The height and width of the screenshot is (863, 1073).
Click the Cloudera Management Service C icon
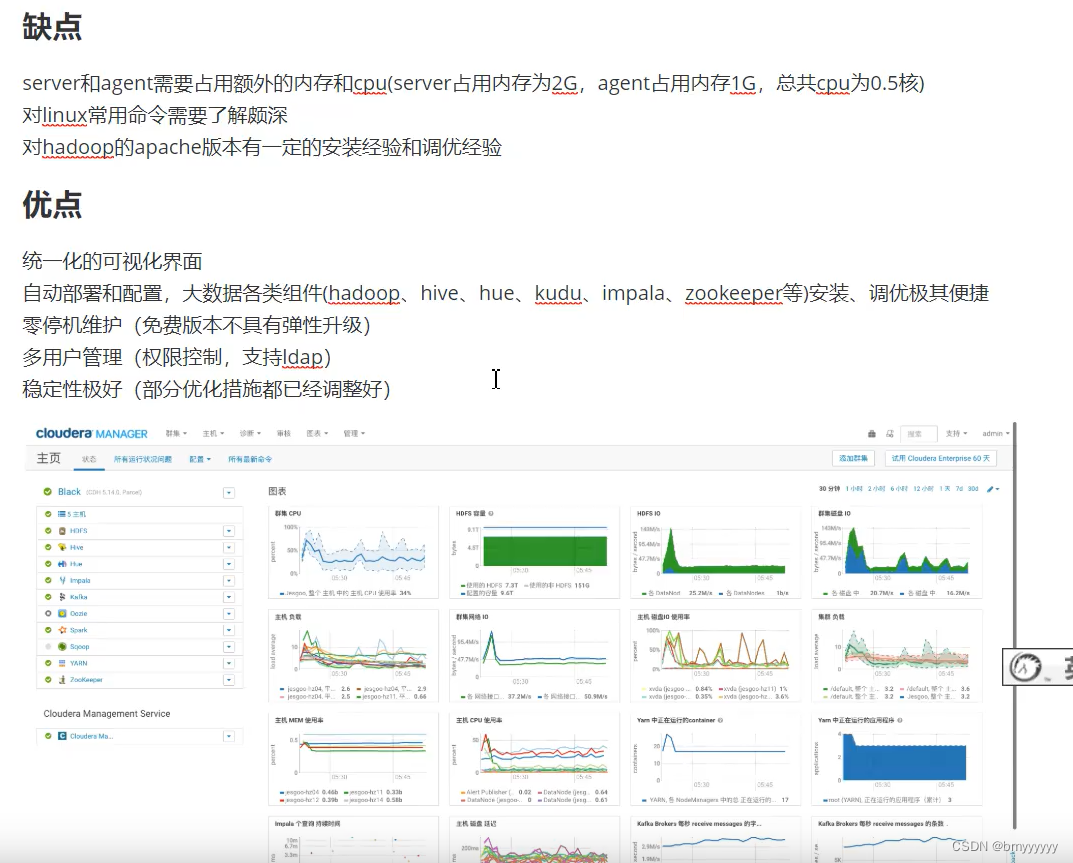(62, 736)
